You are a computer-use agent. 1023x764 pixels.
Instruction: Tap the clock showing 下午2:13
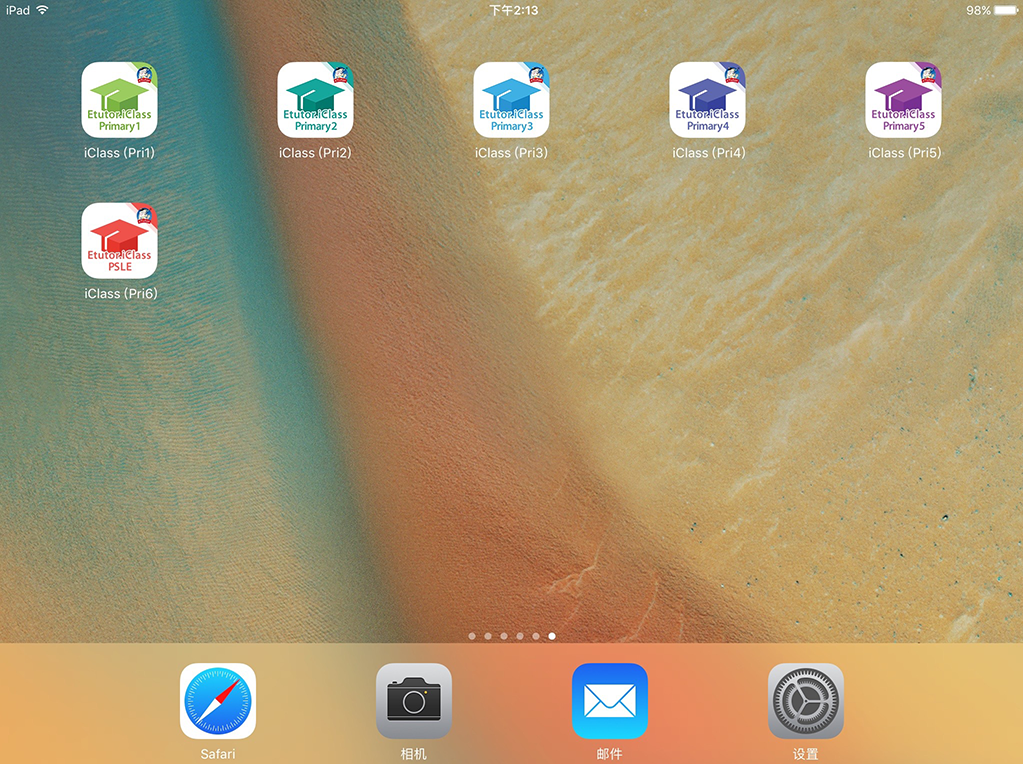(513, 10)
